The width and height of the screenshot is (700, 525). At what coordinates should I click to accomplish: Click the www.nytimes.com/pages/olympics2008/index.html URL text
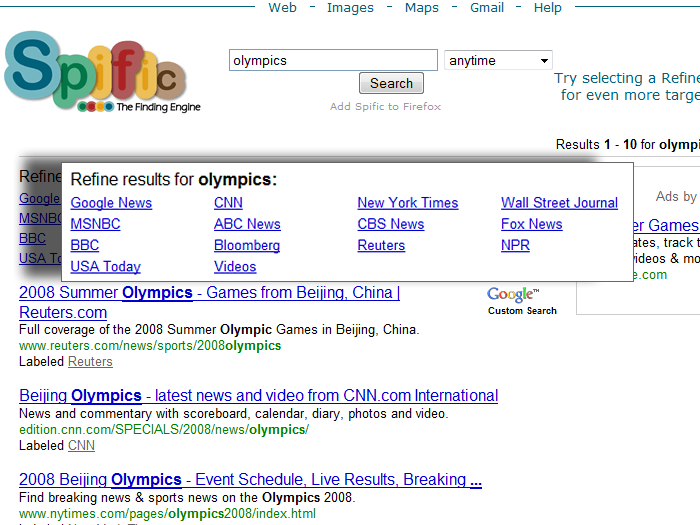tap(167, 513)
